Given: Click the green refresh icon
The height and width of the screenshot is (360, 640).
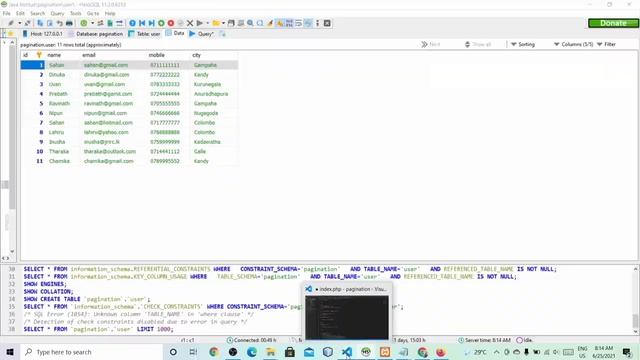Looking at the screenshot, I should pyautogui.click(x=84, y=23).
